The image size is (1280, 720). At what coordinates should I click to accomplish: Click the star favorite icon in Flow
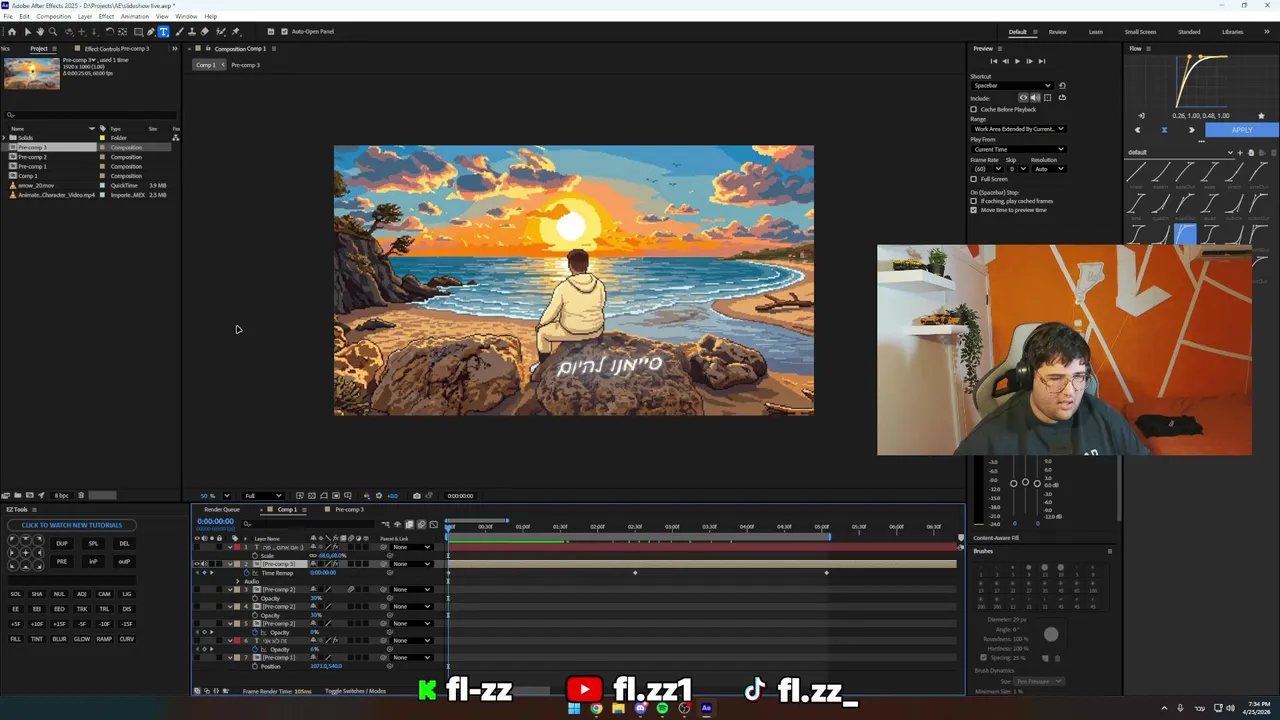[x=1261, y=116]
